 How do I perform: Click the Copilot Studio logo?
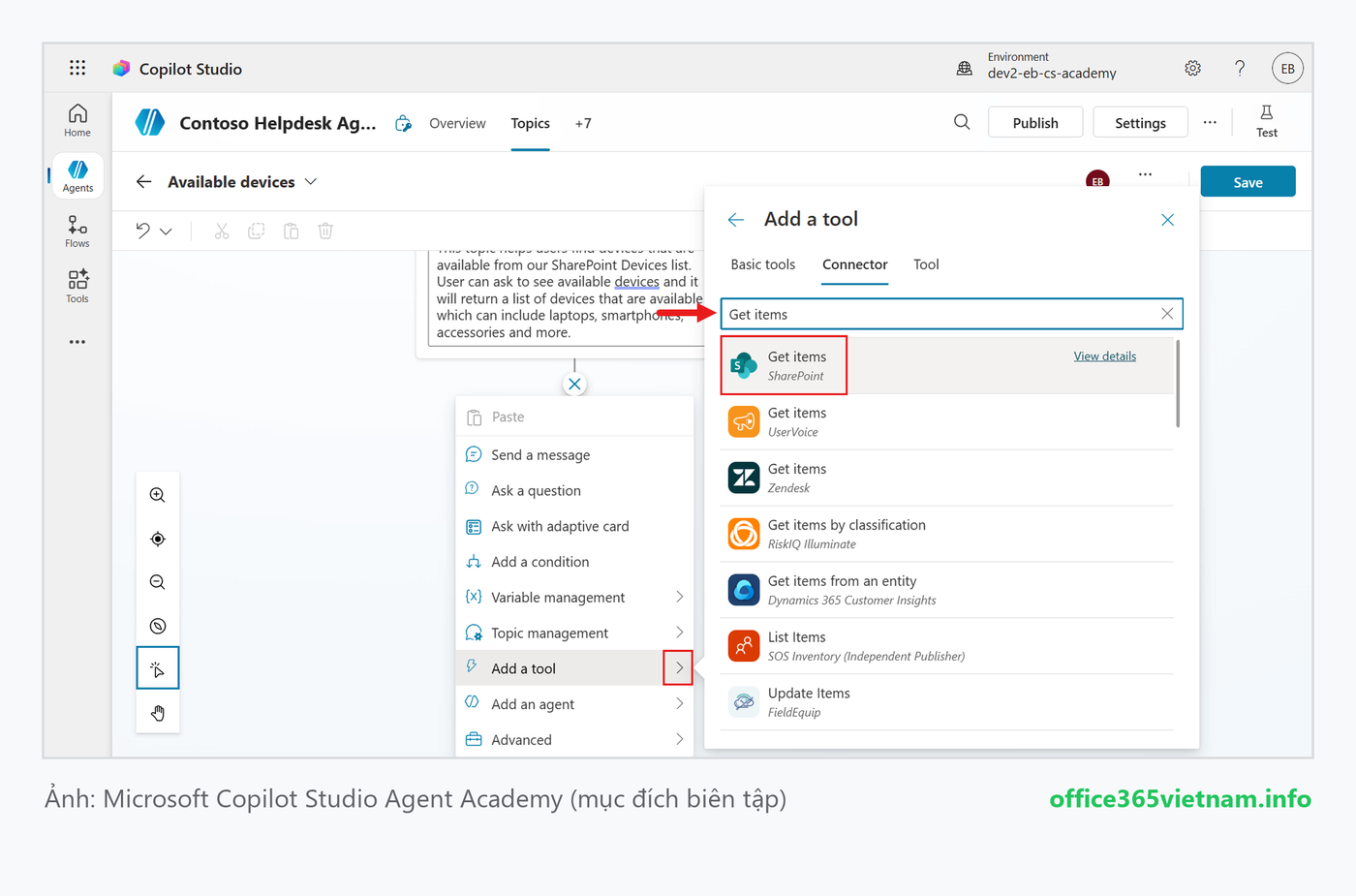point(121,68)
